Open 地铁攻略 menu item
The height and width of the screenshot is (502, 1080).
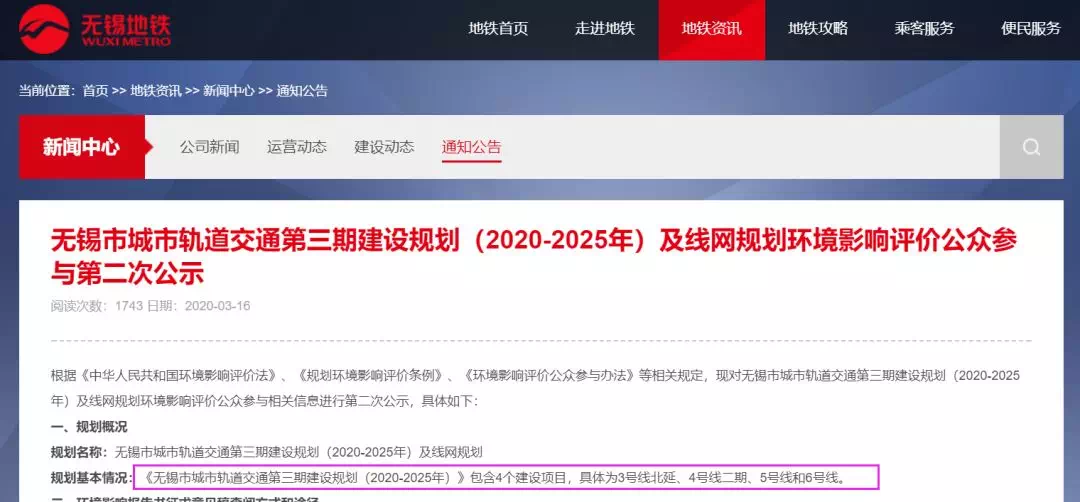(x=818, y=29)
